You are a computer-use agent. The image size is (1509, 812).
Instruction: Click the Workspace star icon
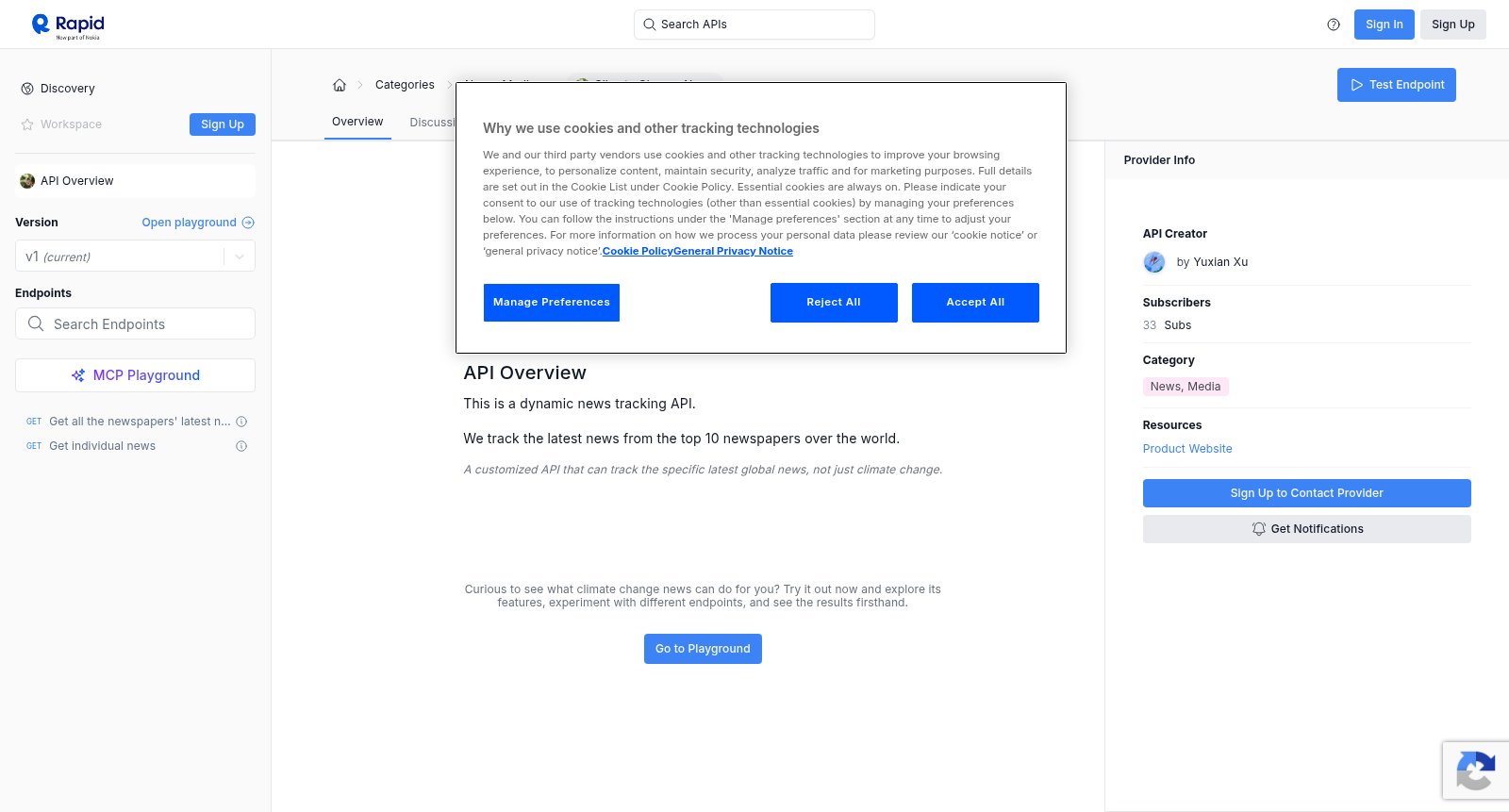tap(27, 124)
